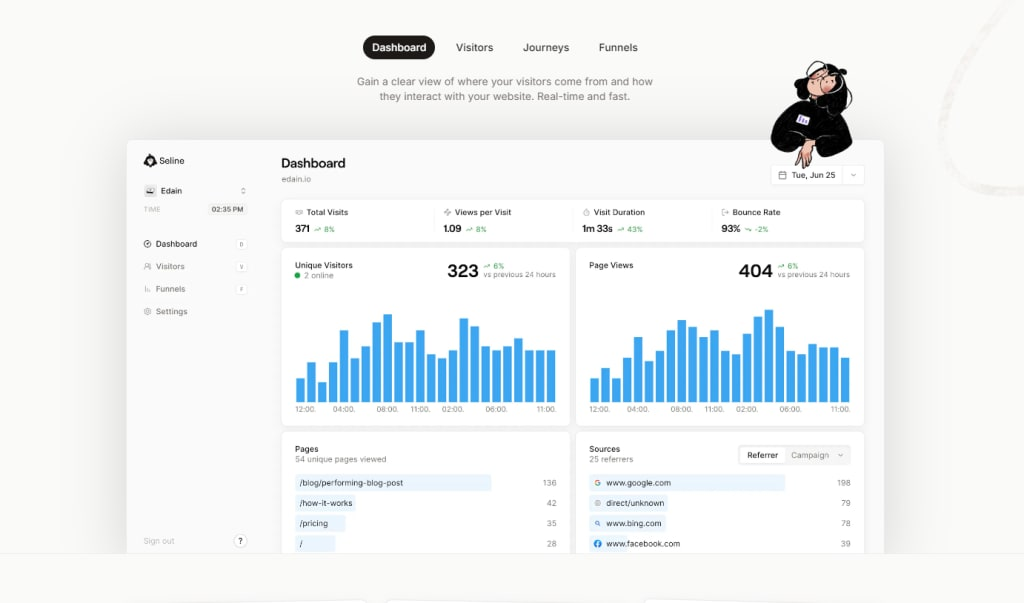The image size is (1024, 603).
Task: Click the Visitors people icon in sidebar
Action: (x=148, y=267)
